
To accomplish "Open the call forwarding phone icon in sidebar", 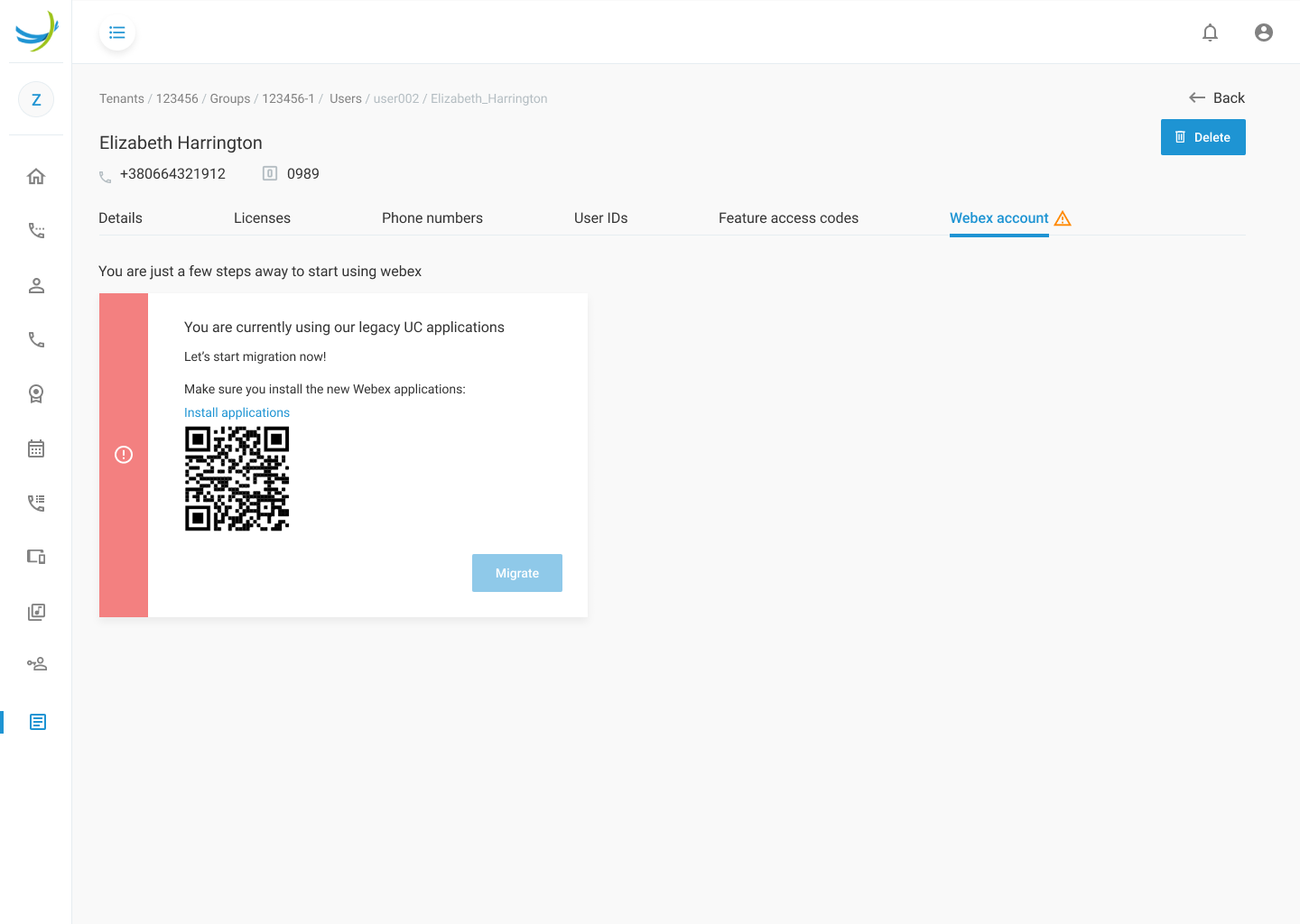I will tap(36, 230).
